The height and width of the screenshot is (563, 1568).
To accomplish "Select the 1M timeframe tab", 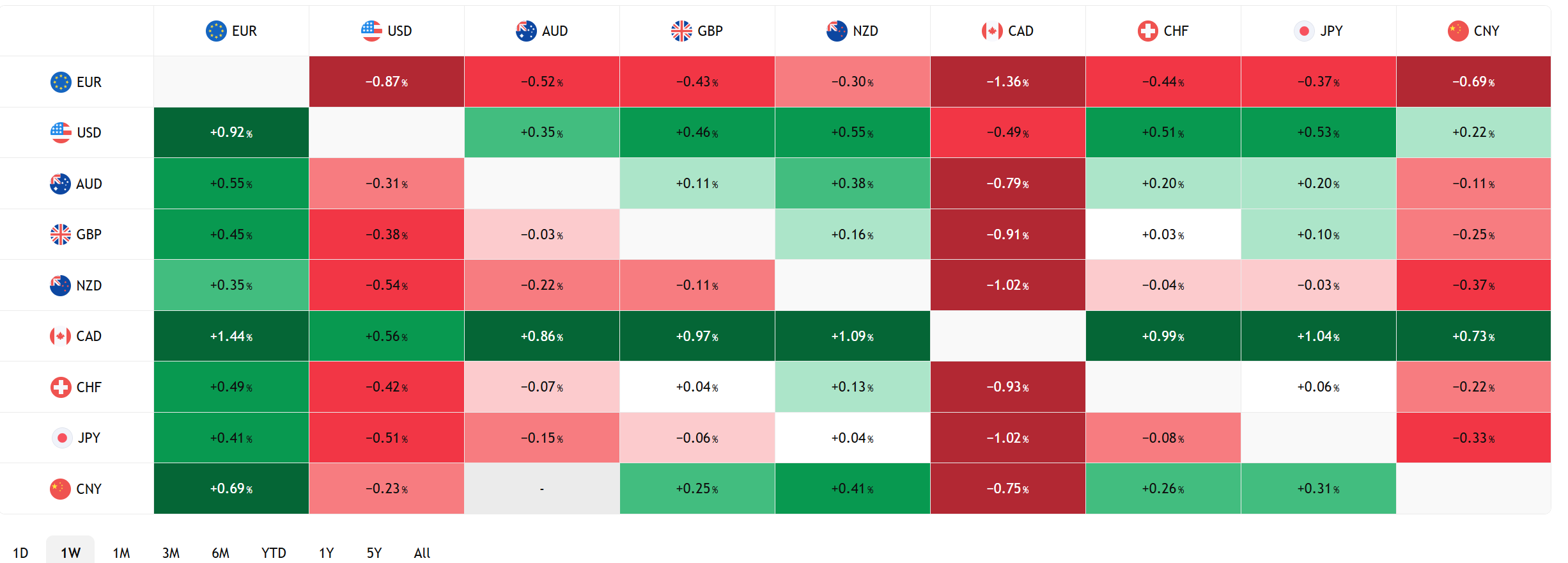I will point(121,553).
